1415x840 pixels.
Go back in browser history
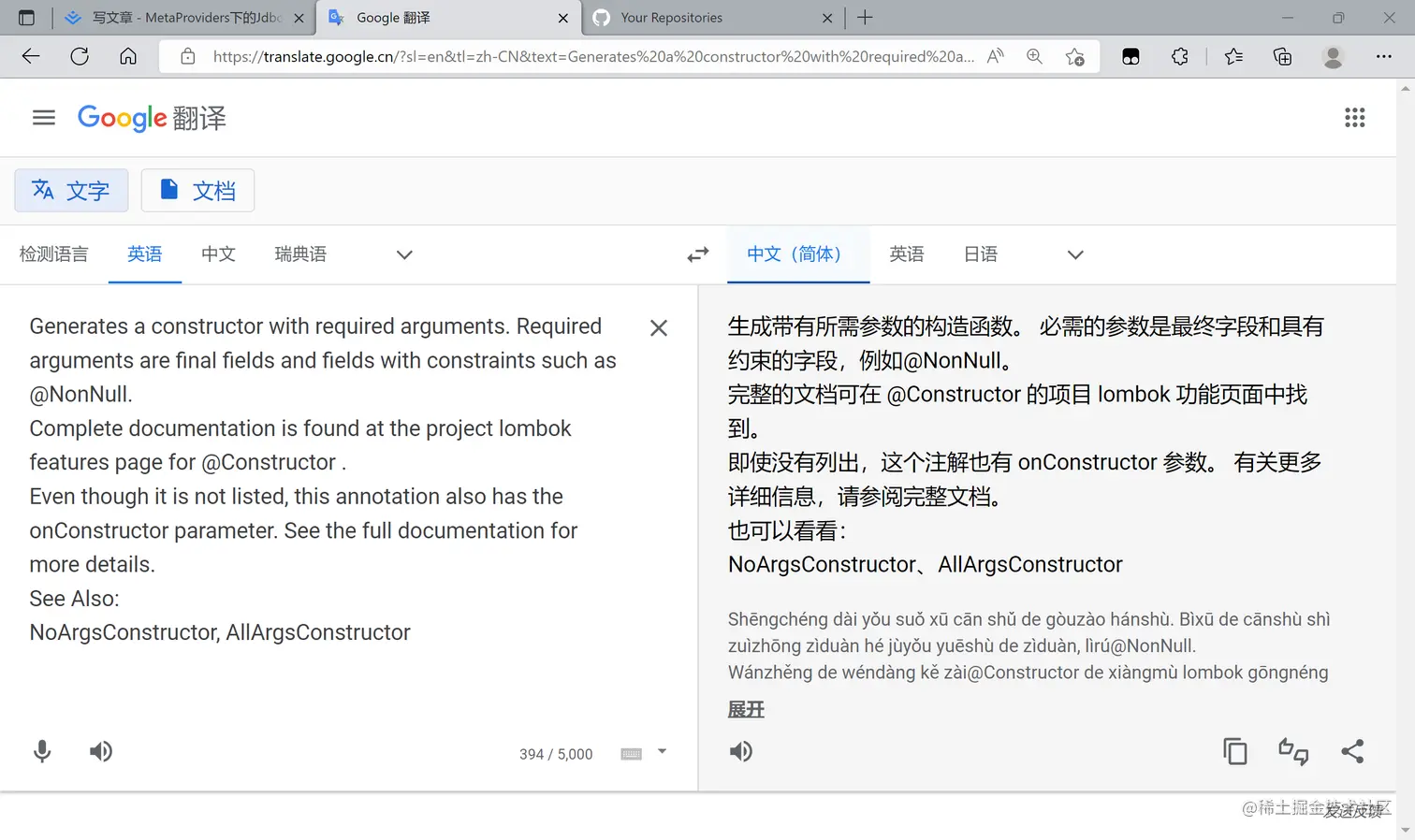point(31,56)
